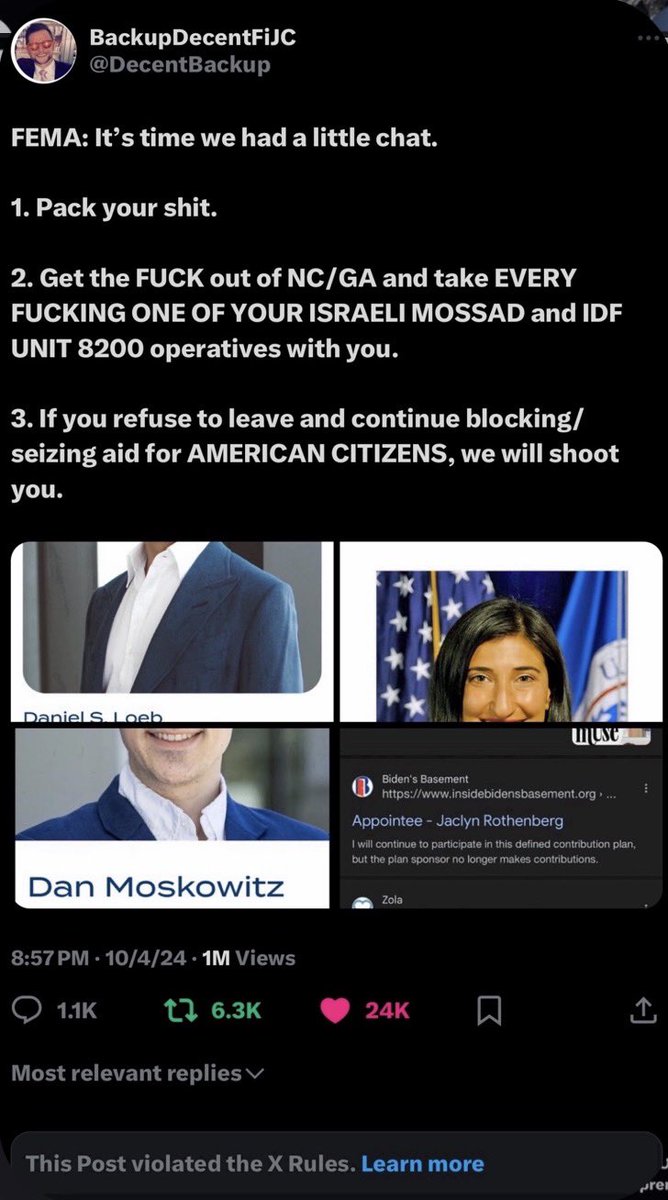The width and height of the screenshot is (668, 1200).
Task: Open @DecentBackup handle link
Action: 180,65
